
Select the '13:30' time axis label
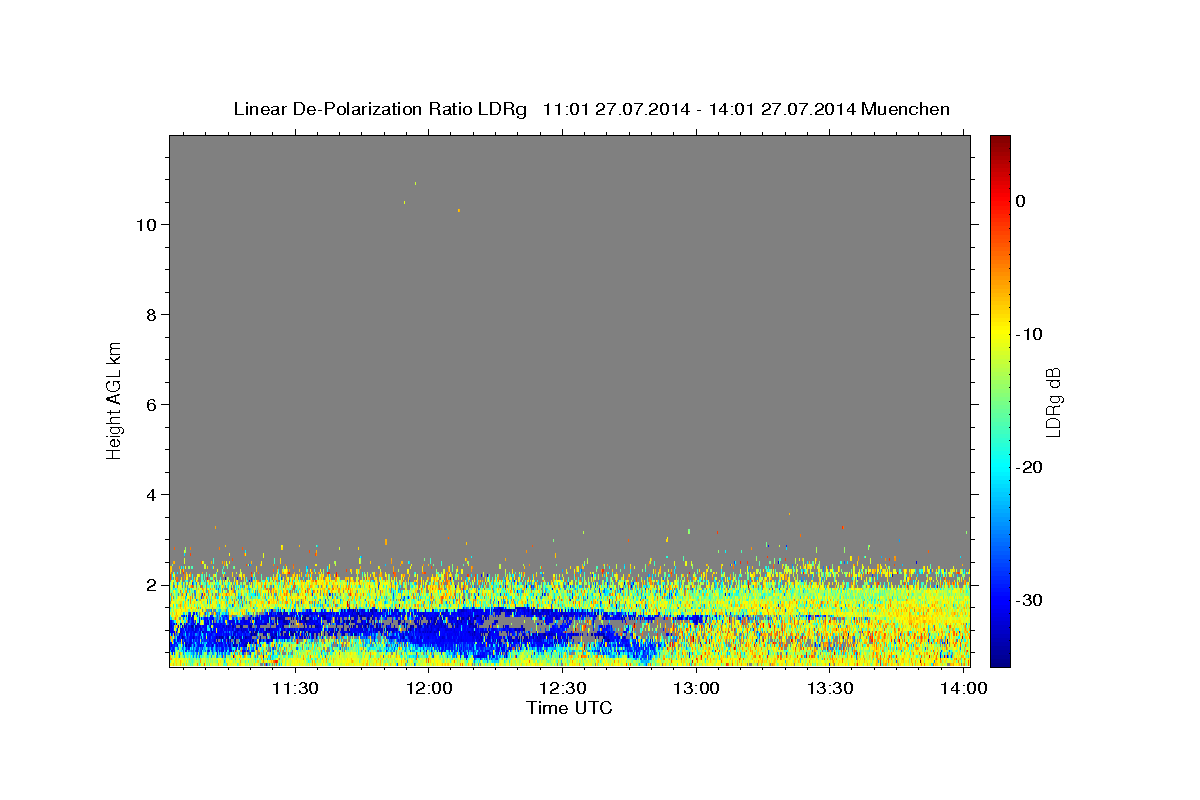(830, 688)
